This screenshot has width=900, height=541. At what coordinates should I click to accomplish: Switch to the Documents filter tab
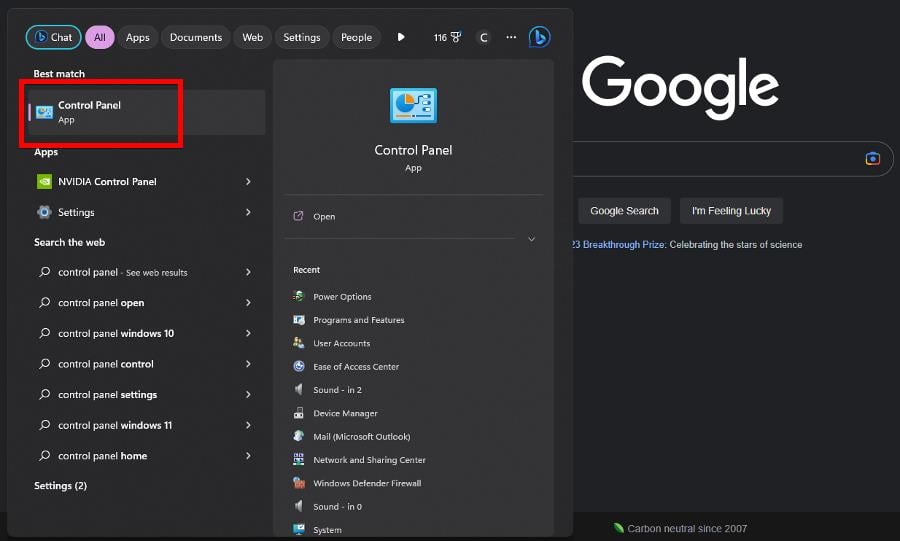tap(196, 37)
